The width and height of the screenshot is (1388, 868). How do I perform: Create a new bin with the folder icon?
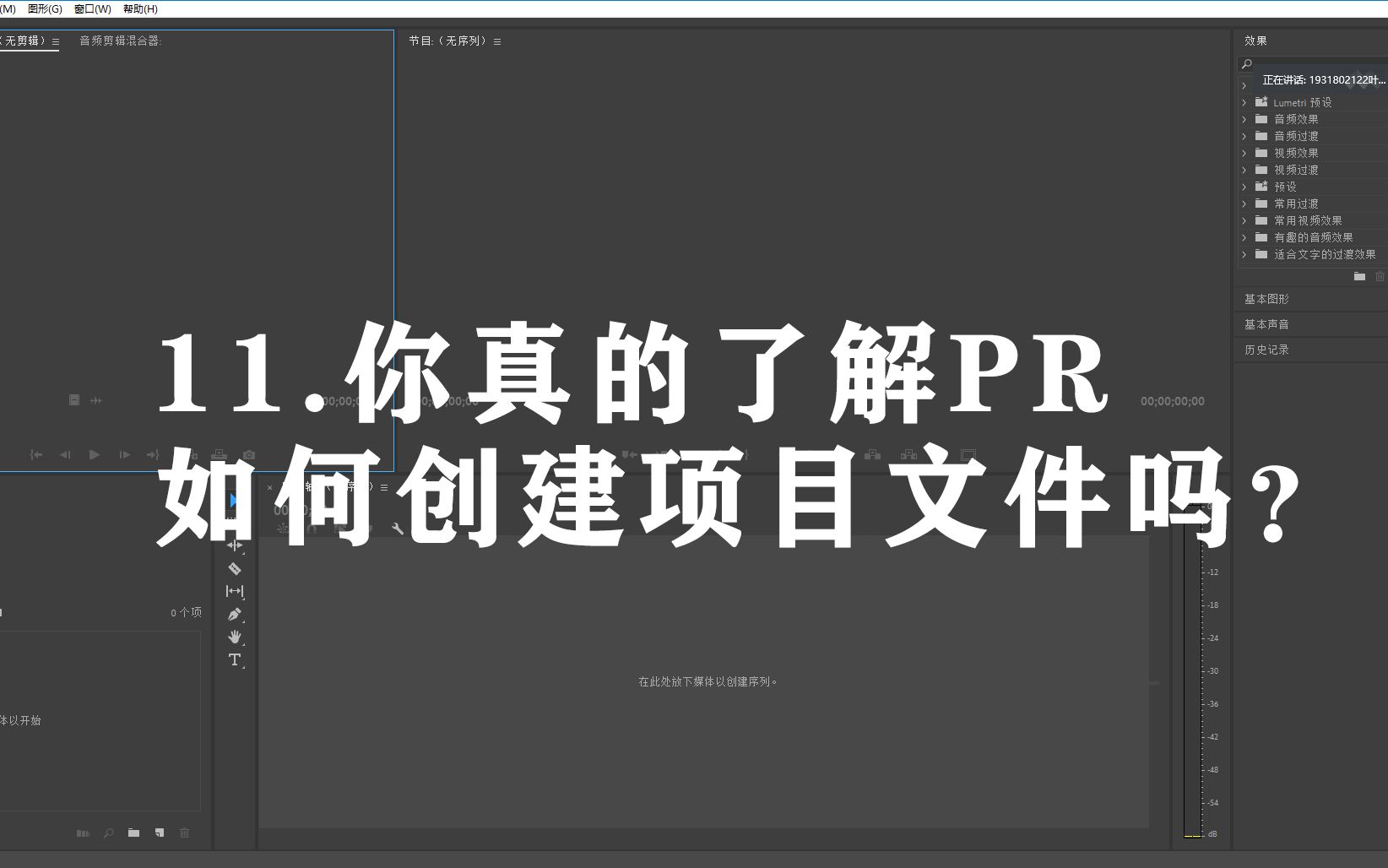point(133,833)
